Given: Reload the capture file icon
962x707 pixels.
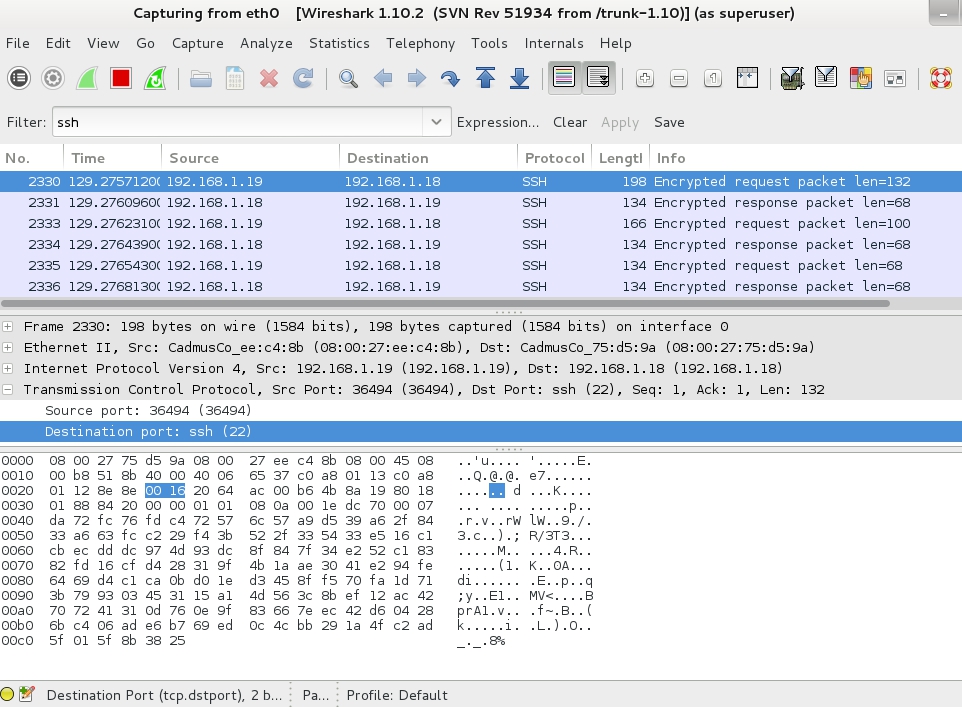Looking at the screenshot, I should [303, 78].
